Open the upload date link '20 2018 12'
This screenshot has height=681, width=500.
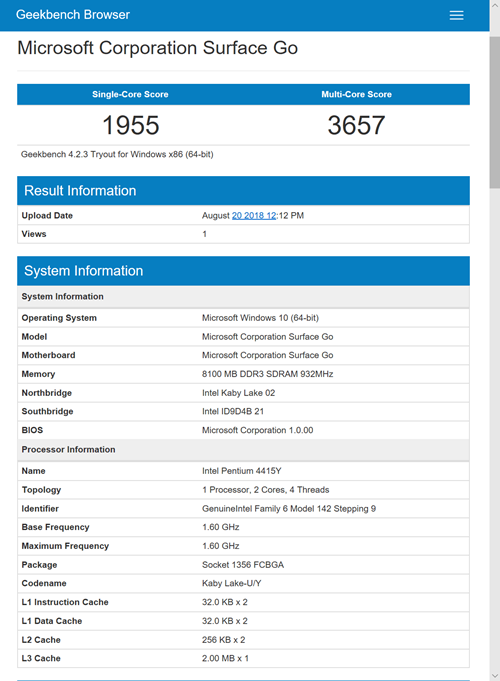(x=254, y=215)
